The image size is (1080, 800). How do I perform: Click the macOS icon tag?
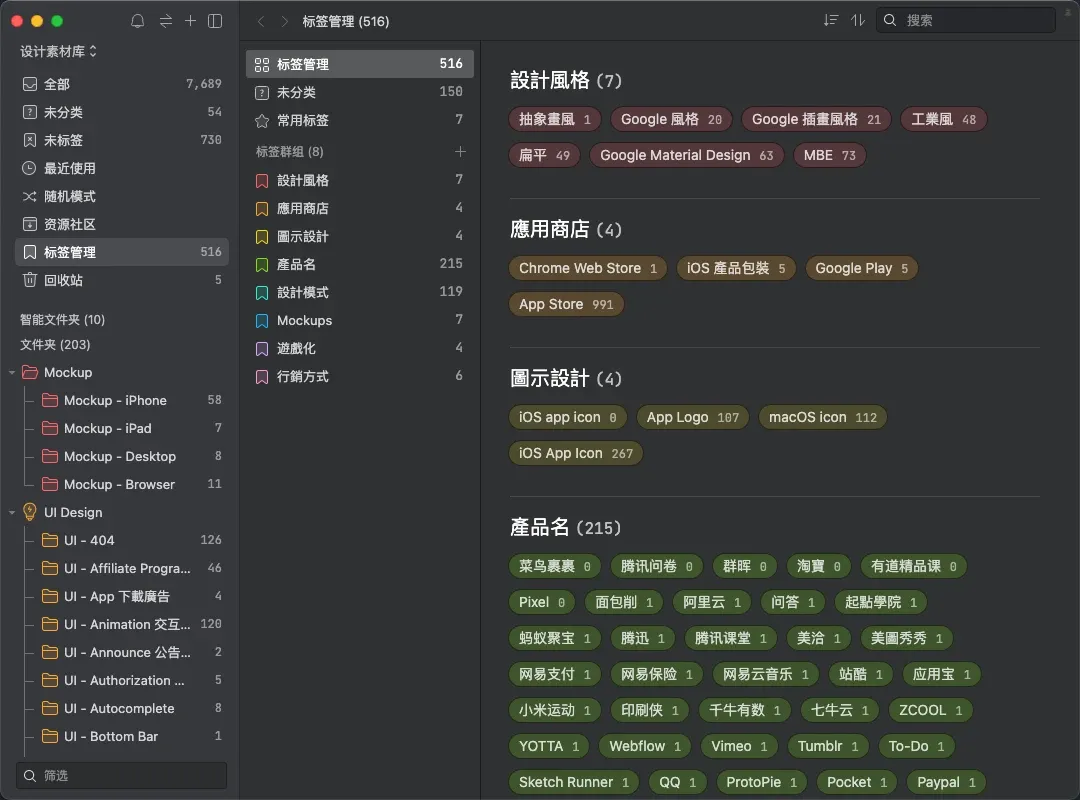click(x=822, y=417)
